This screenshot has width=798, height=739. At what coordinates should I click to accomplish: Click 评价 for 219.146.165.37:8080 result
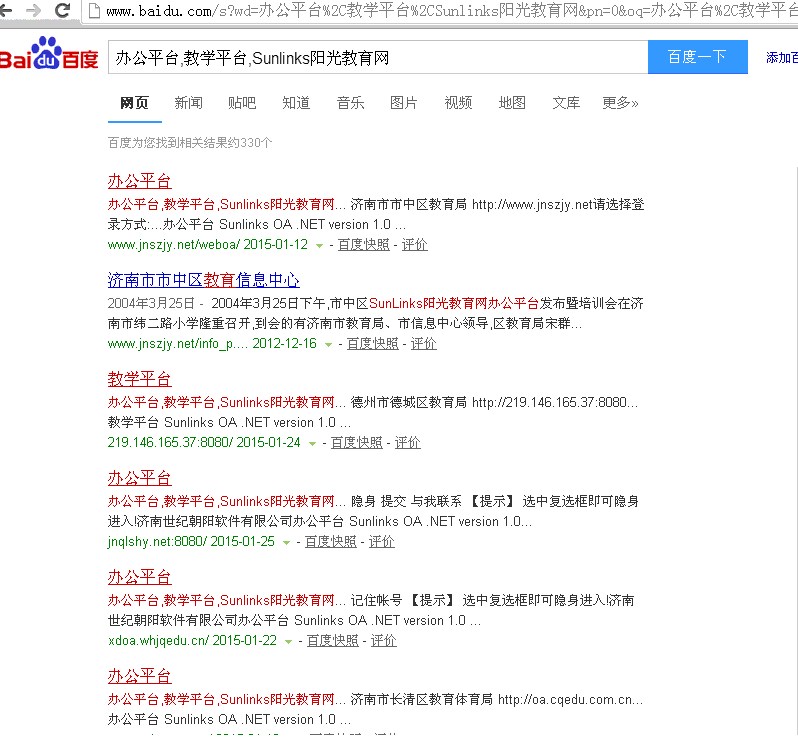pyautogui.click(x=408, y=443)
